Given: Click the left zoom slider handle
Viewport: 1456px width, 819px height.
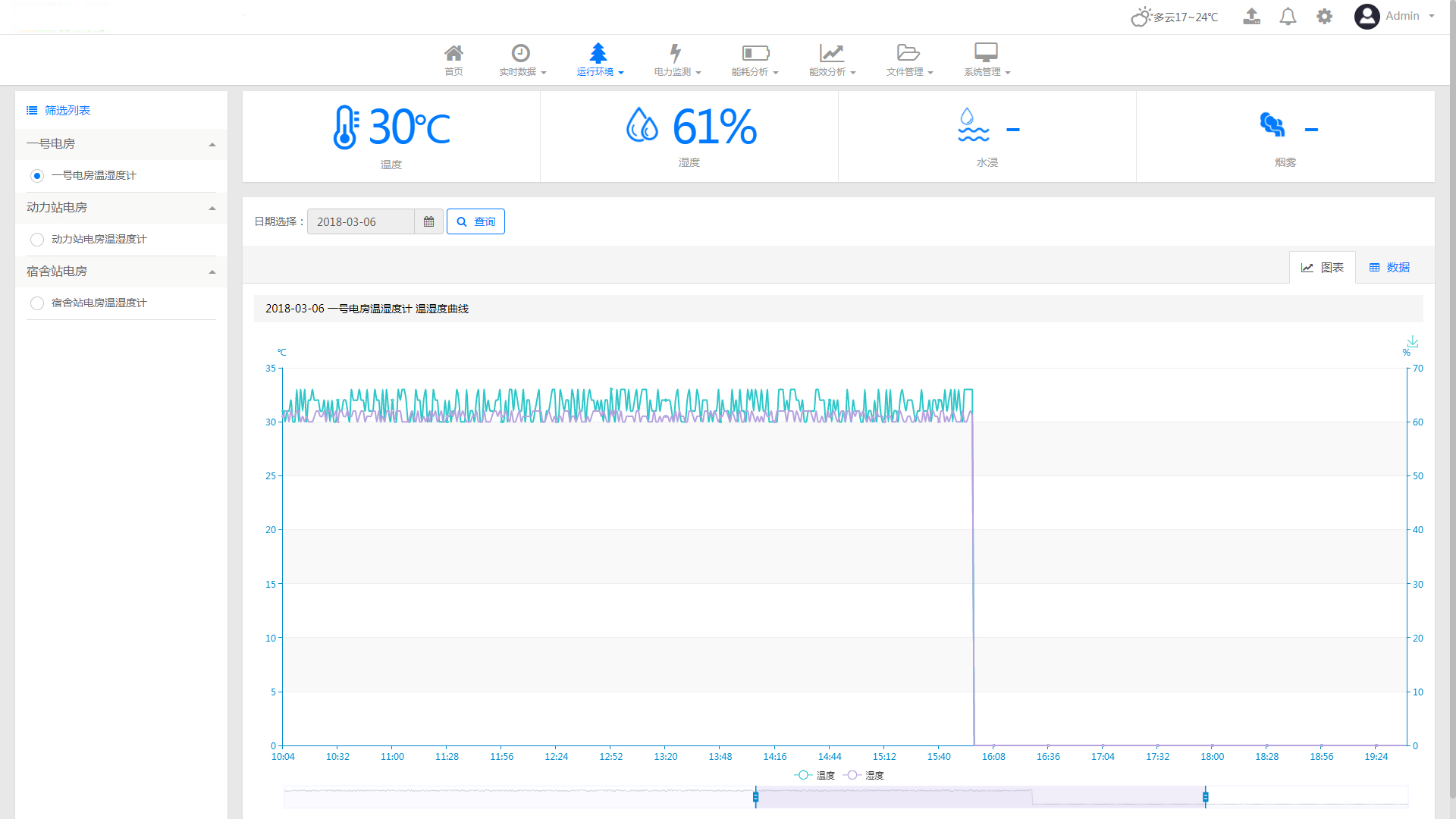Looking at the screenshot, I should (x=755, y=797).
